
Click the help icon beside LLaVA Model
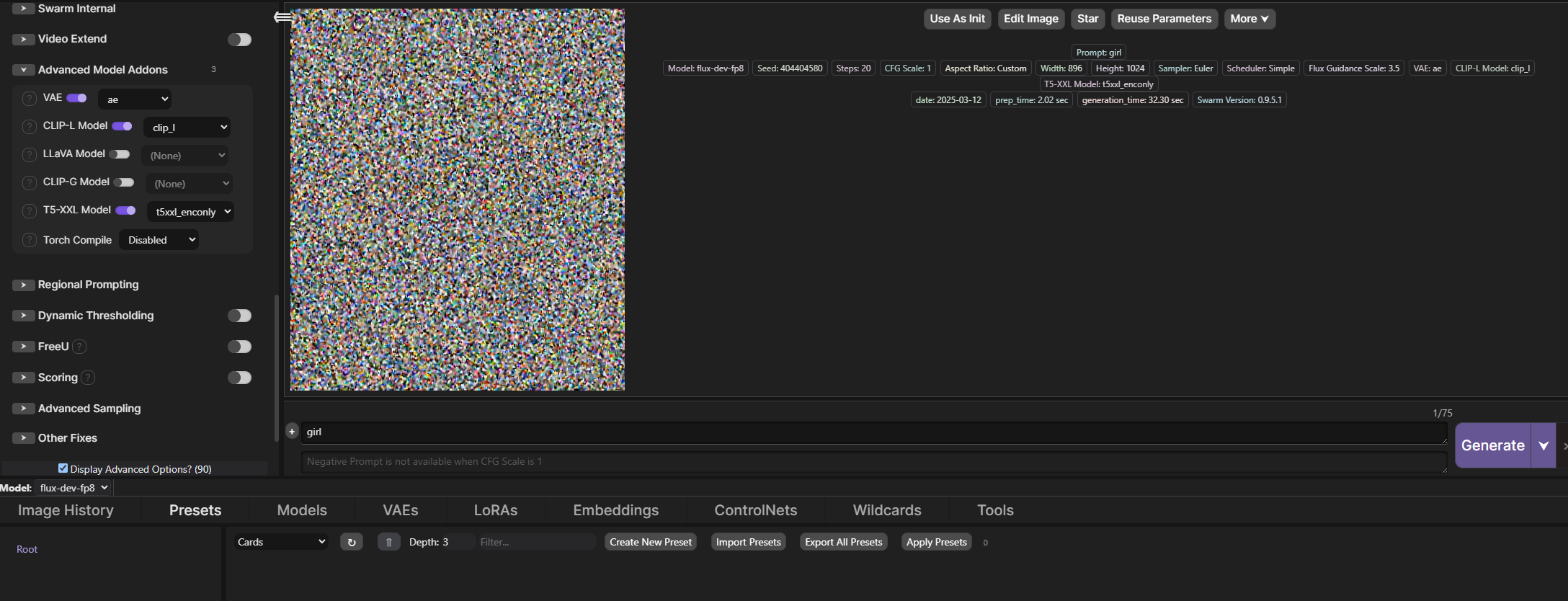tap(30, 155)
